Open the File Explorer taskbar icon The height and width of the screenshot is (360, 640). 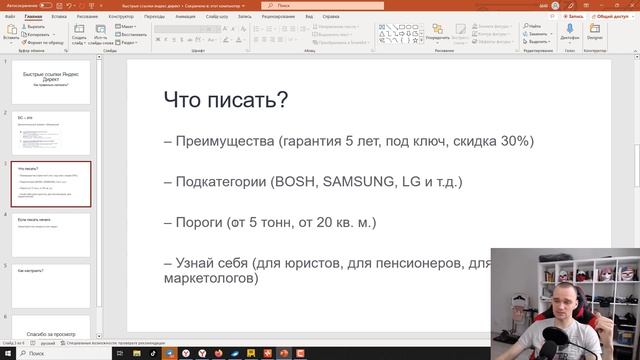(137, 353)
